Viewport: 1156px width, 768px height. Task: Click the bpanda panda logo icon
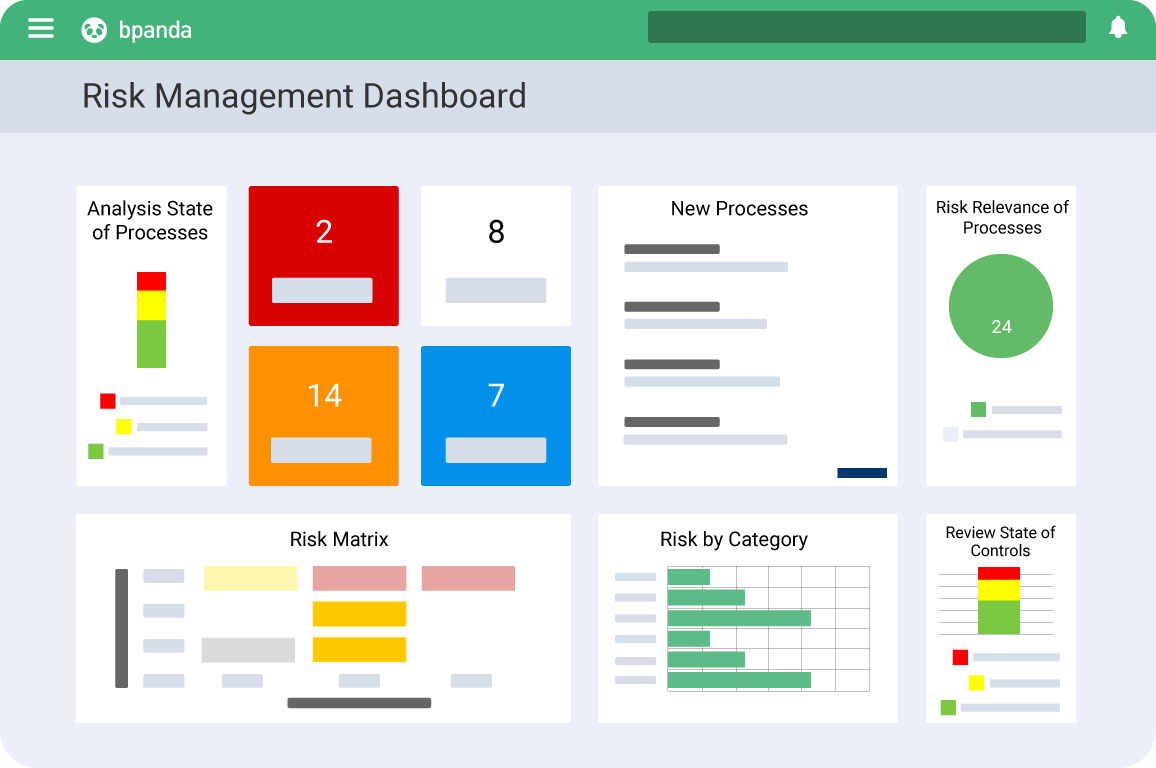94,30
